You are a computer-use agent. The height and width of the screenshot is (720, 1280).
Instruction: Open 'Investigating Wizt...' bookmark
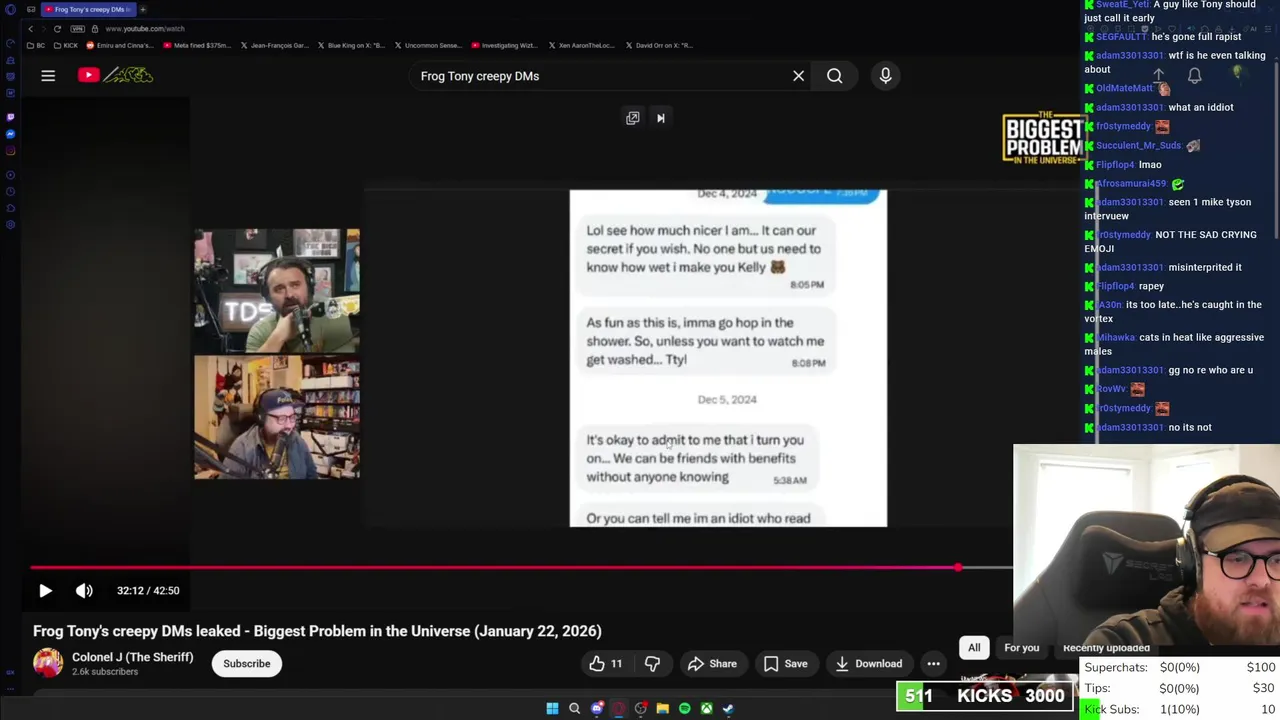[503, 45]
